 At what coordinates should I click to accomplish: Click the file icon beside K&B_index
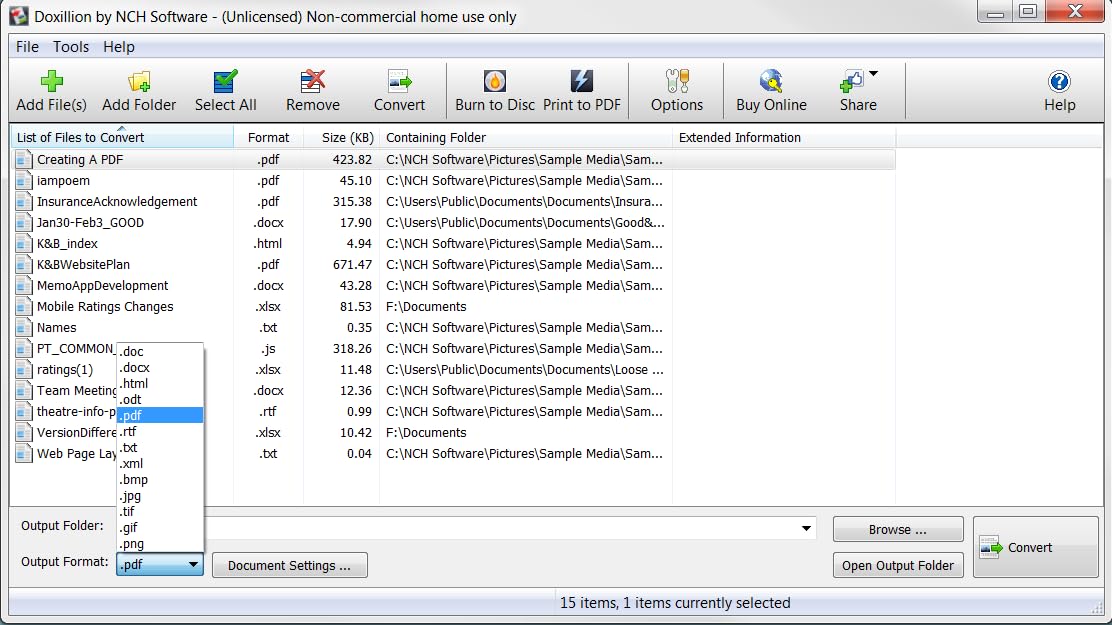pos(23,243)
